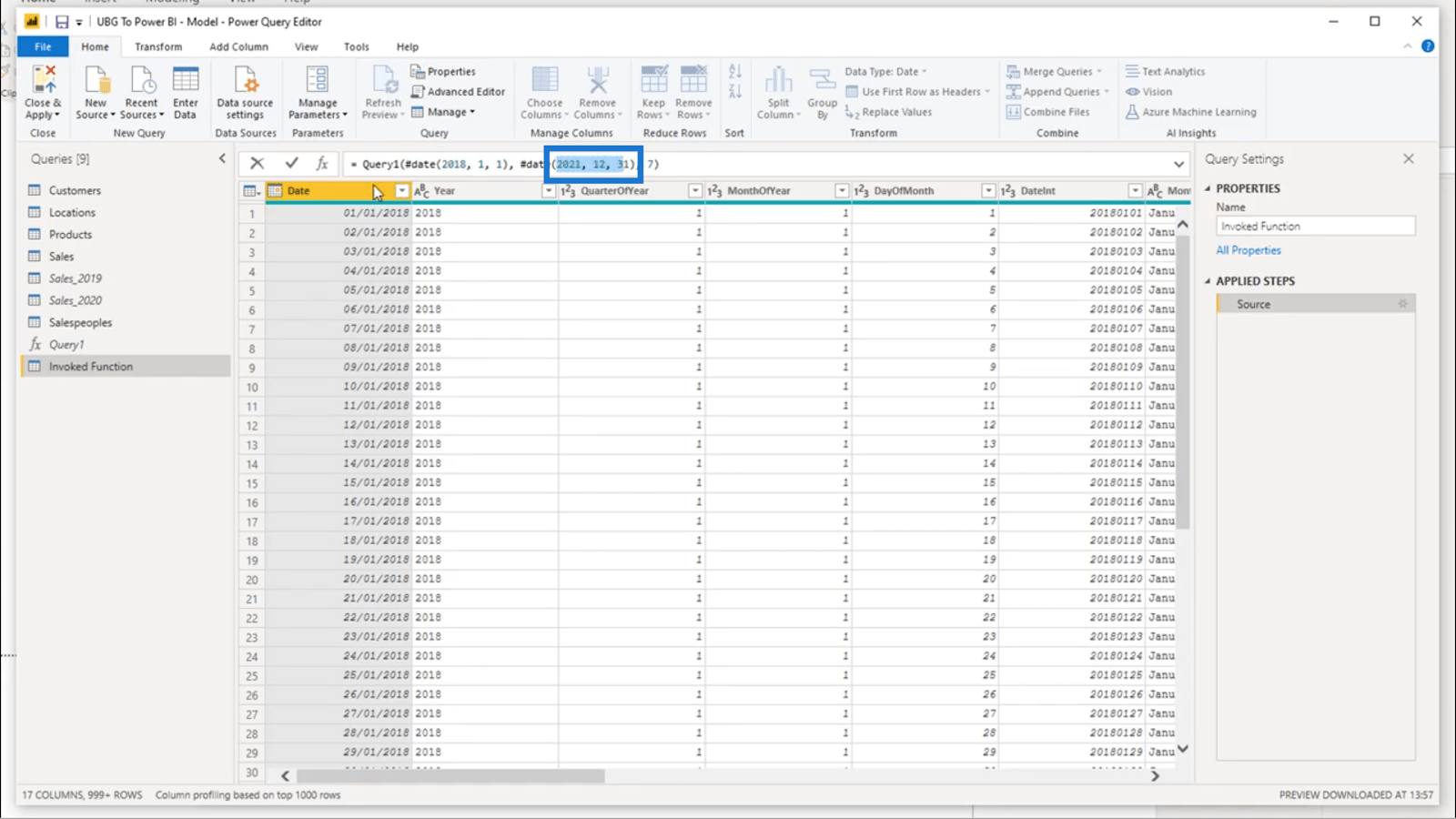Image resolution: width=1456 pixels, height=819 pixels.
Task: Open Vision AI insights
Action: (x=1149, y=91)
